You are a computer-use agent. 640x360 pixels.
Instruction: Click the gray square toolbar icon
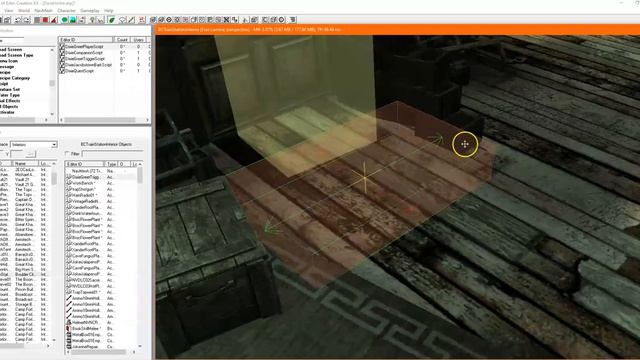[x=37, y=20]
